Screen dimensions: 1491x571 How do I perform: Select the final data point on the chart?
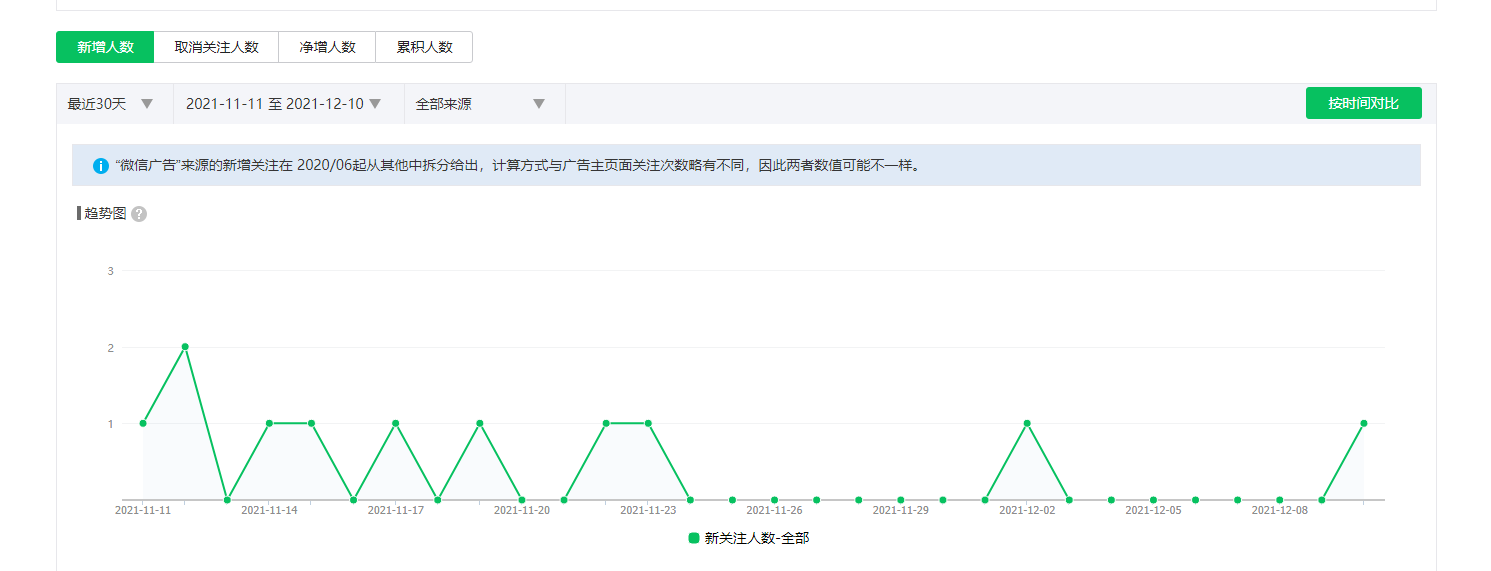(x=1364, y=423)
